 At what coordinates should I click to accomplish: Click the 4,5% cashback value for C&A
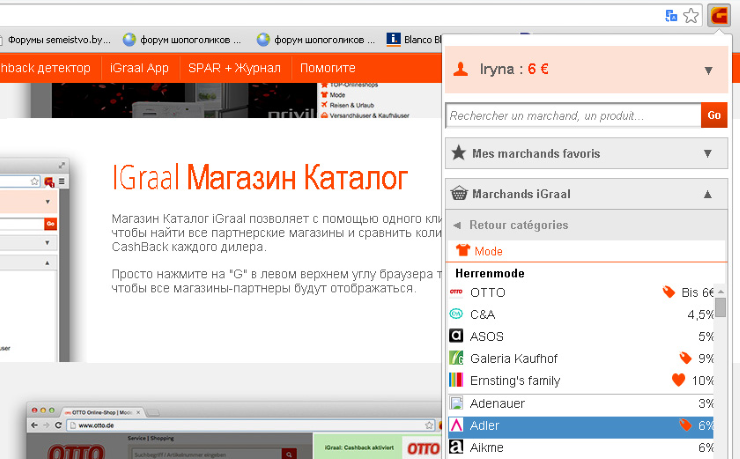pos(700,315)
